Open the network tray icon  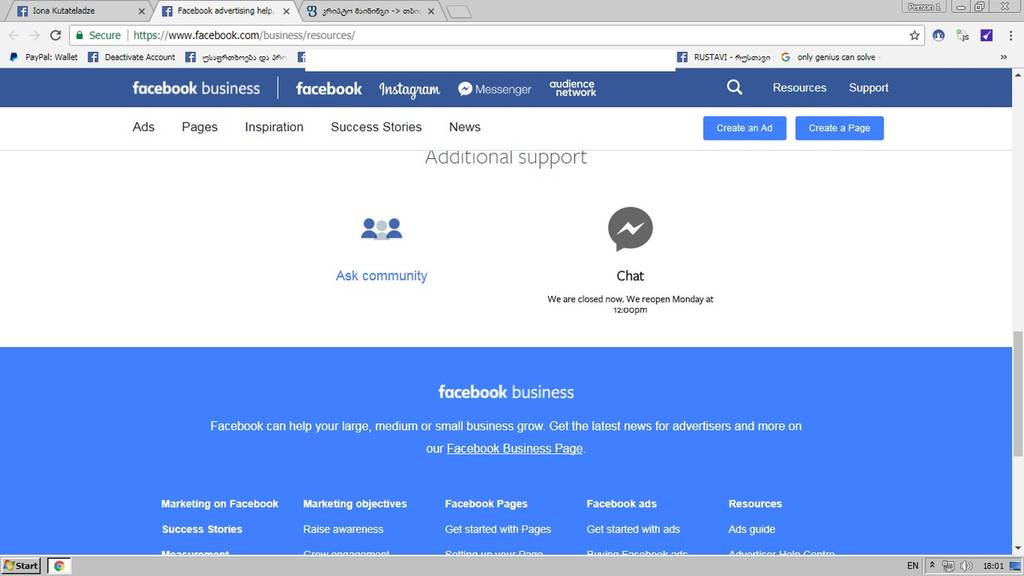coord(948,566)
